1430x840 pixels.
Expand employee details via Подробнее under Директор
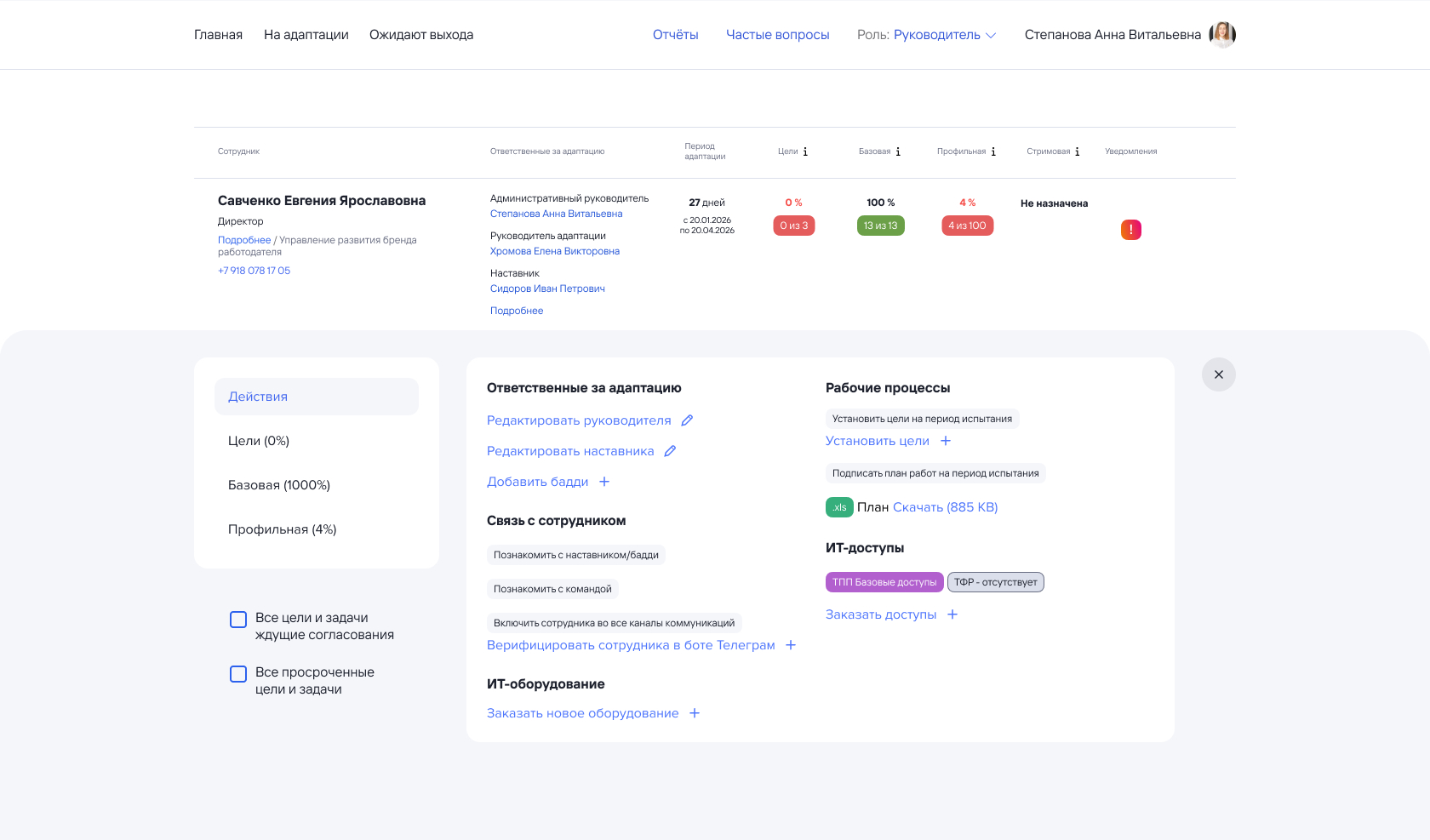pos(244,240)
